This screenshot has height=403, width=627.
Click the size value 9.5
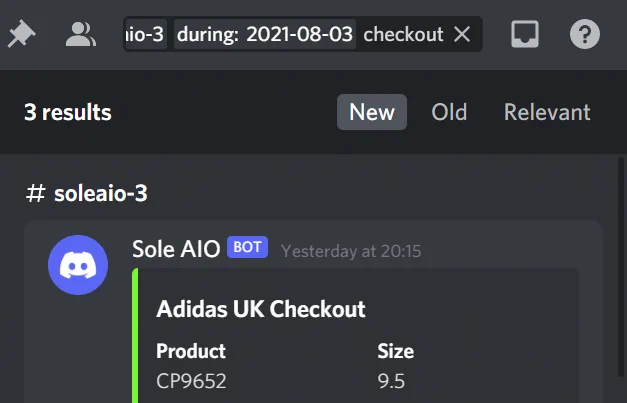391,381
